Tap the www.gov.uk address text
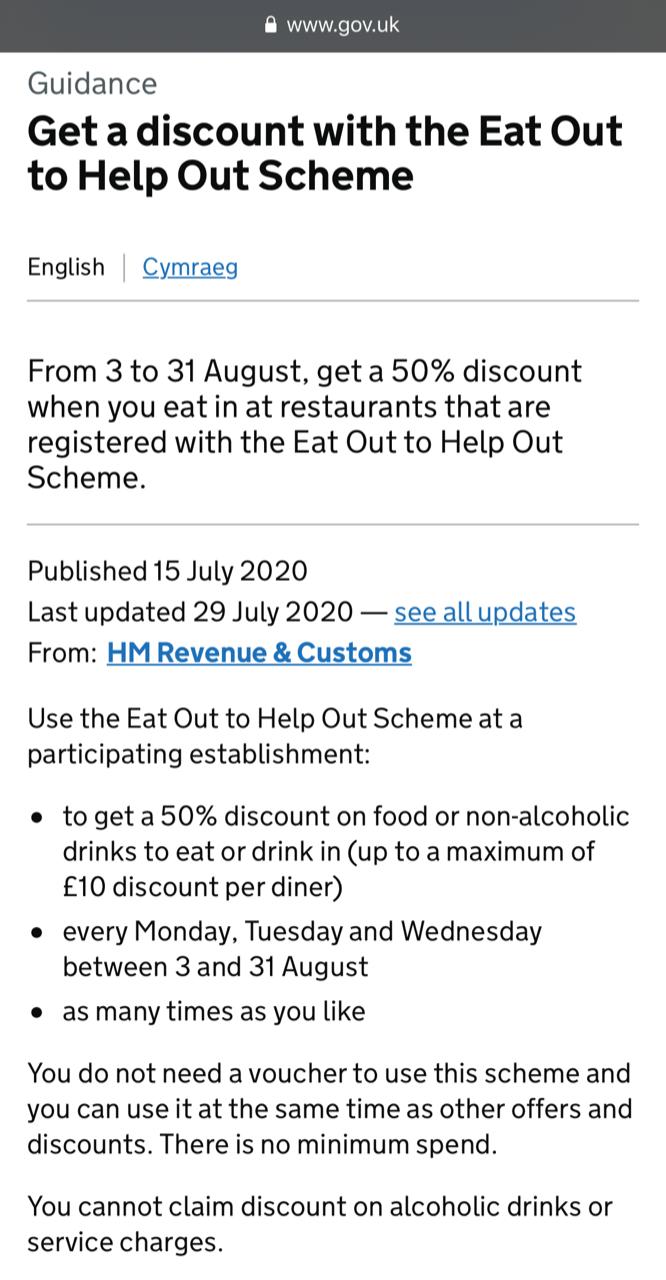Screen dimensions: 666x1280 click(342, 25)
